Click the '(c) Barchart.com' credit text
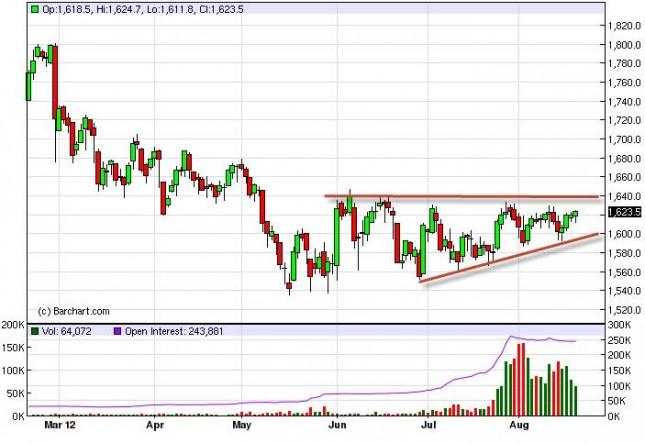Viewport: 645px width, 443px height. 74,311
